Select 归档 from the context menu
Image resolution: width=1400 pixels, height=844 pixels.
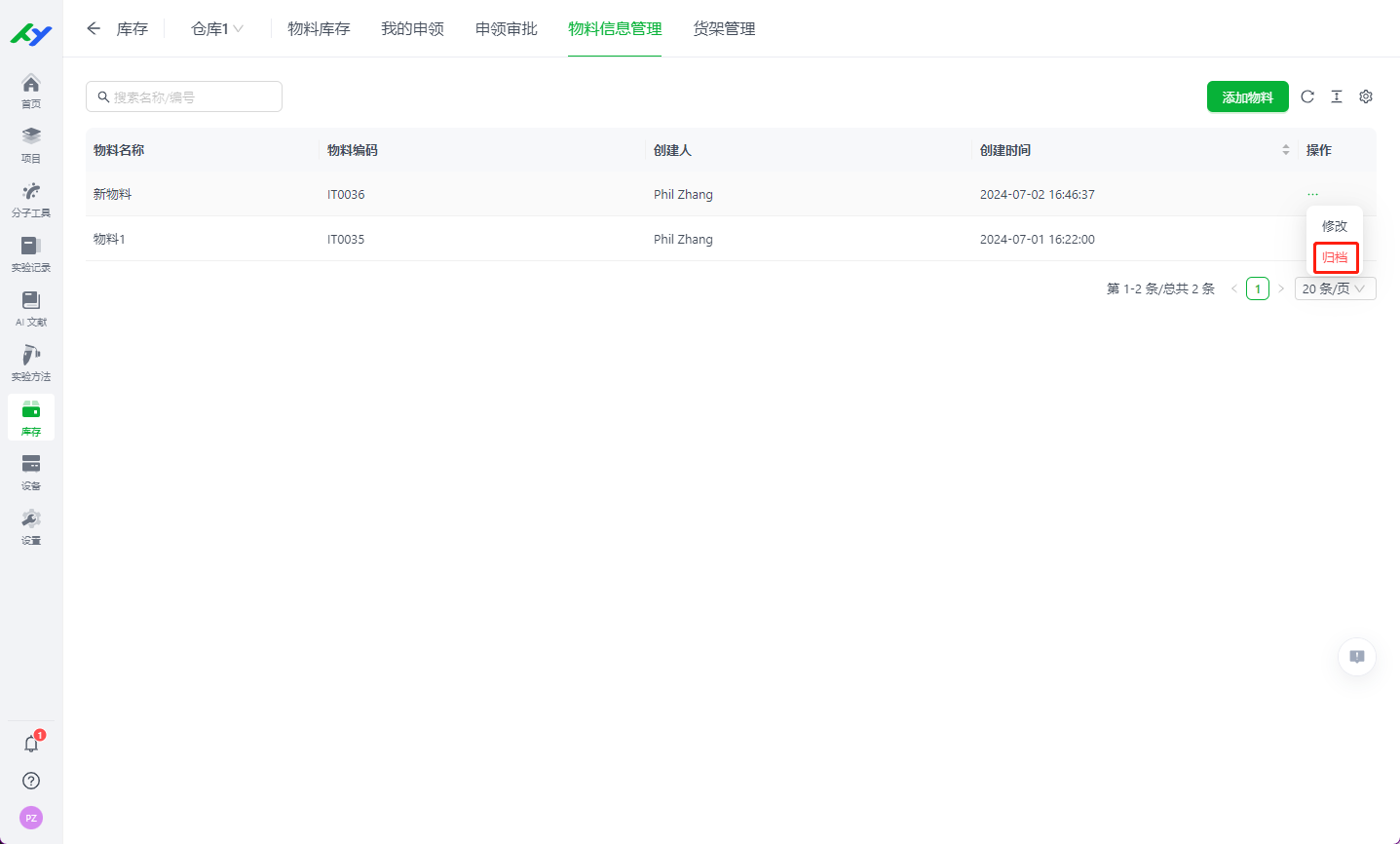(1335, 257)
